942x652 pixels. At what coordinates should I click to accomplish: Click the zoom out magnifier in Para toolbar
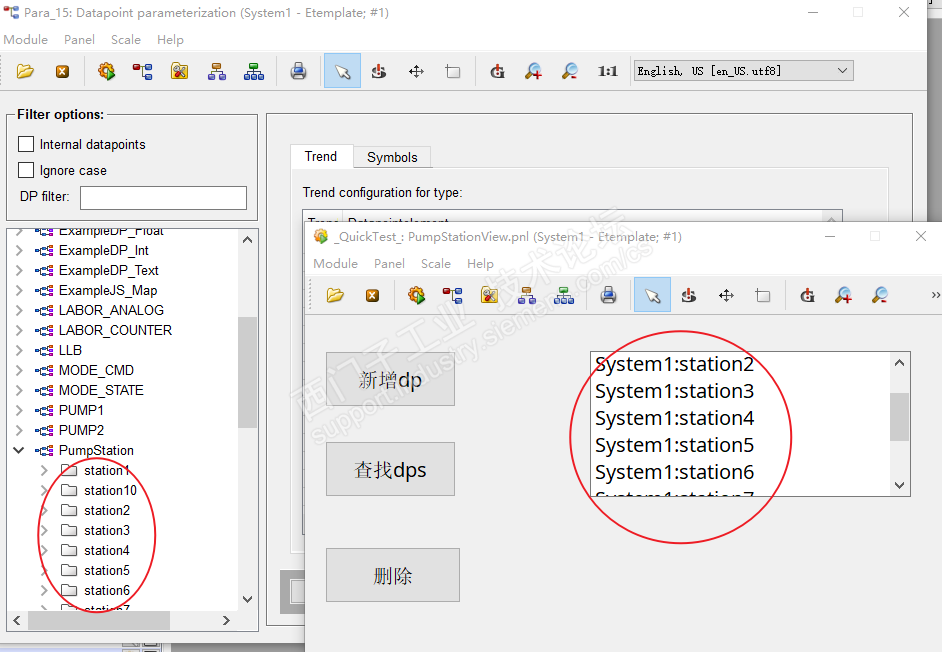click(x=570, y=72)
